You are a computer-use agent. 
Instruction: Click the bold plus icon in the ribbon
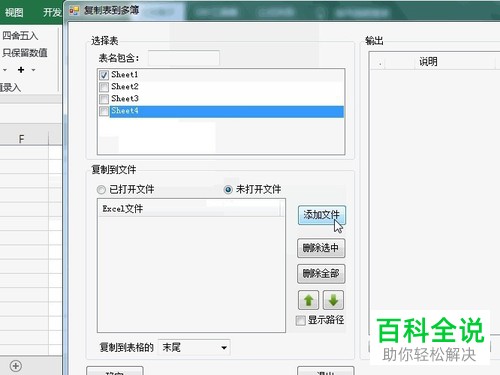point(21,70)
